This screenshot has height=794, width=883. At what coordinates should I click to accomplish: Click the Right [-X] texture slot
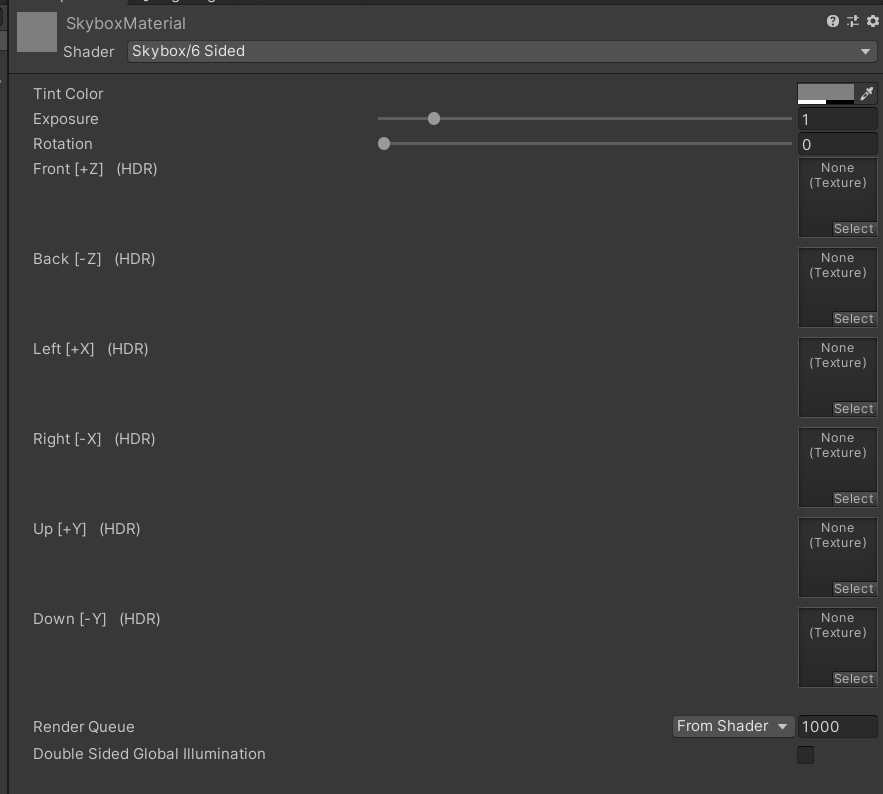837,468
